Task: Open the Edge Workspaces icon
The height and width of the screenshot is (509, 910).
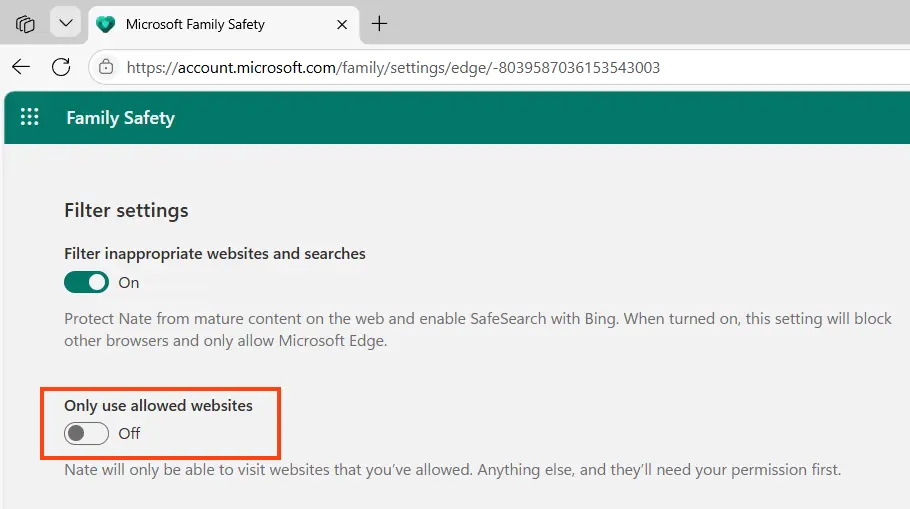Action: tap(26, 24)
